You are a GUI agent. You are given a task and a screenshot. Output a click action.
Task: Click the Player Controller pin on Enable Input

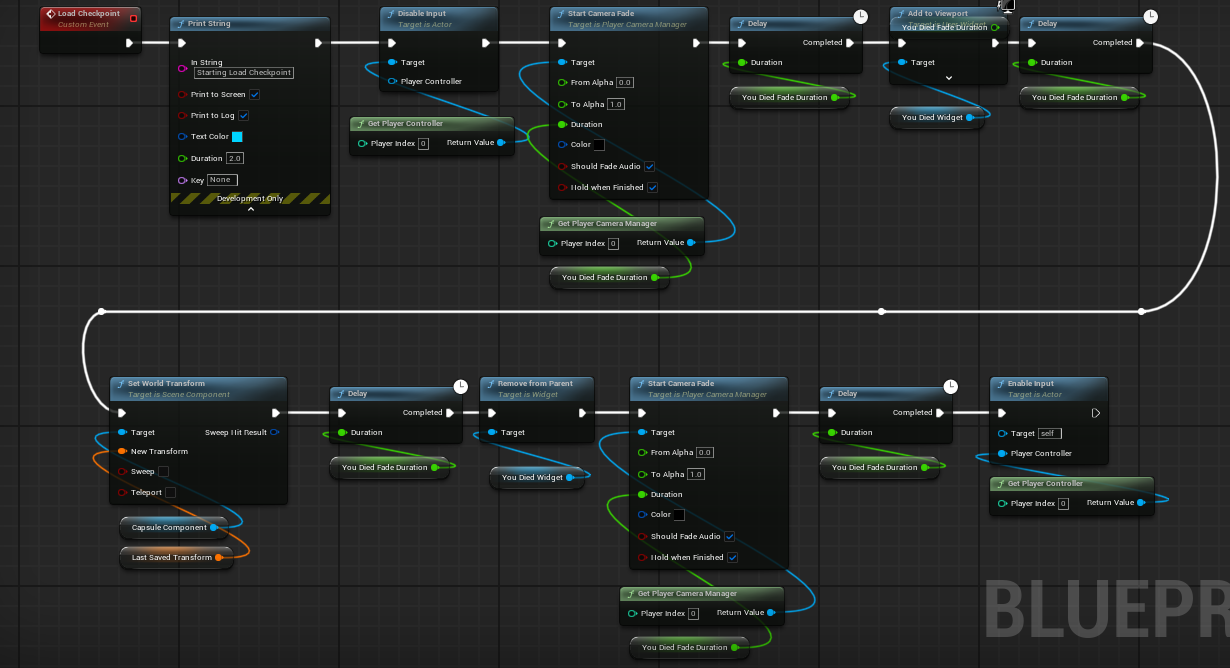click(x=1002, y=453)
